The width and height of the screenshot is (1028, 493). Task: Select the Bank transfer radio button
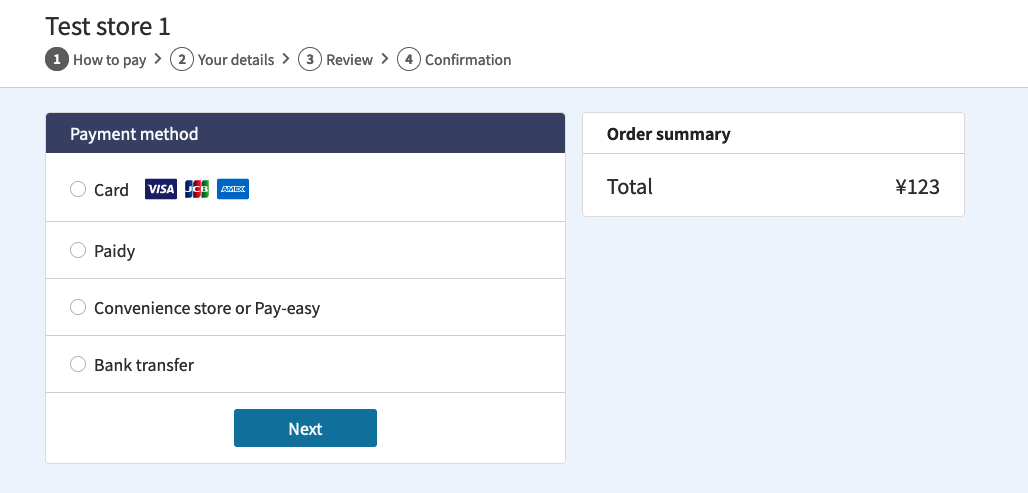[x=78, y=365]
